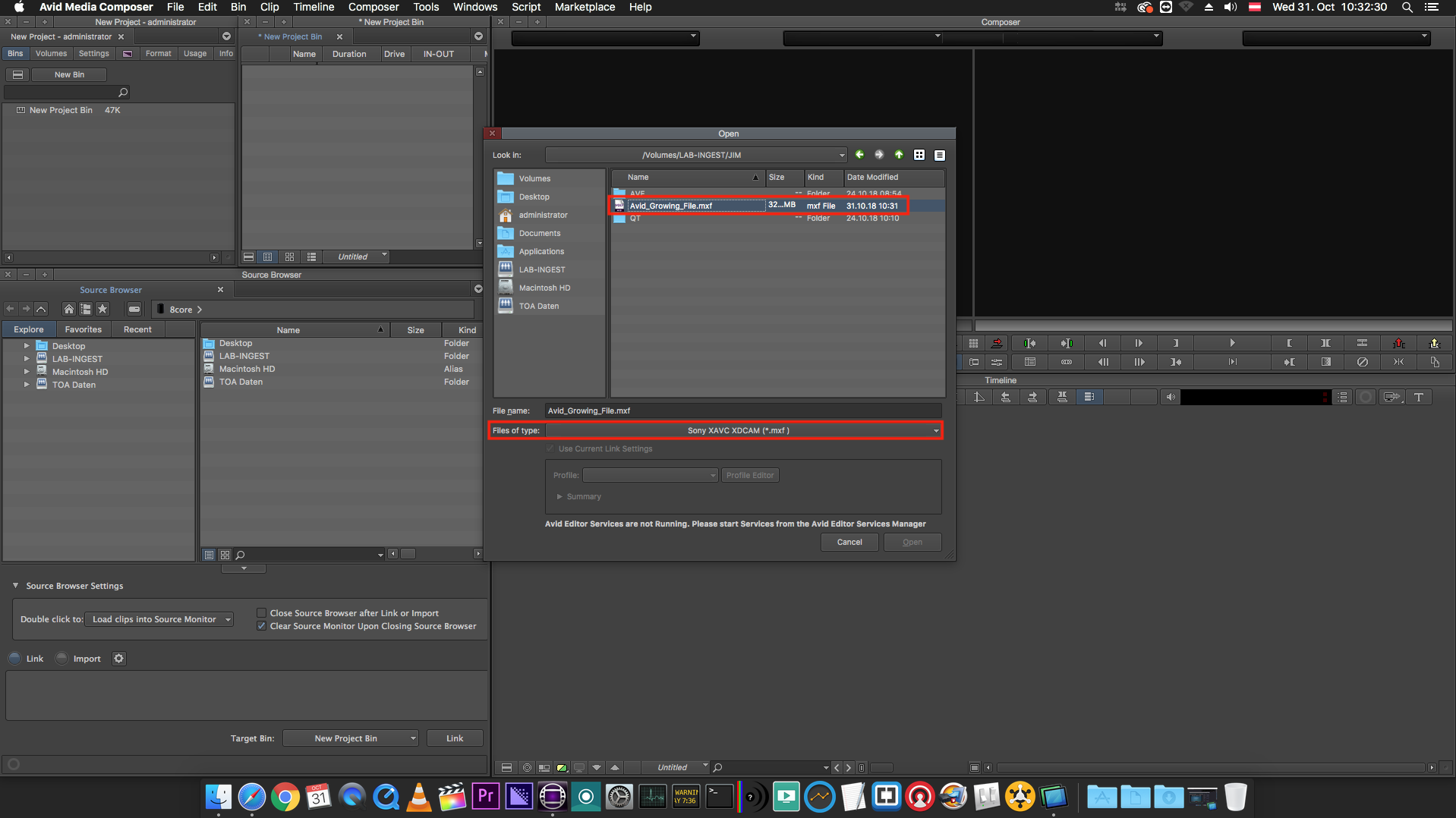This screenshot has width=1456, height=818.
Task: Switch to the Volumes tab in project window
Action: (51, 53)
